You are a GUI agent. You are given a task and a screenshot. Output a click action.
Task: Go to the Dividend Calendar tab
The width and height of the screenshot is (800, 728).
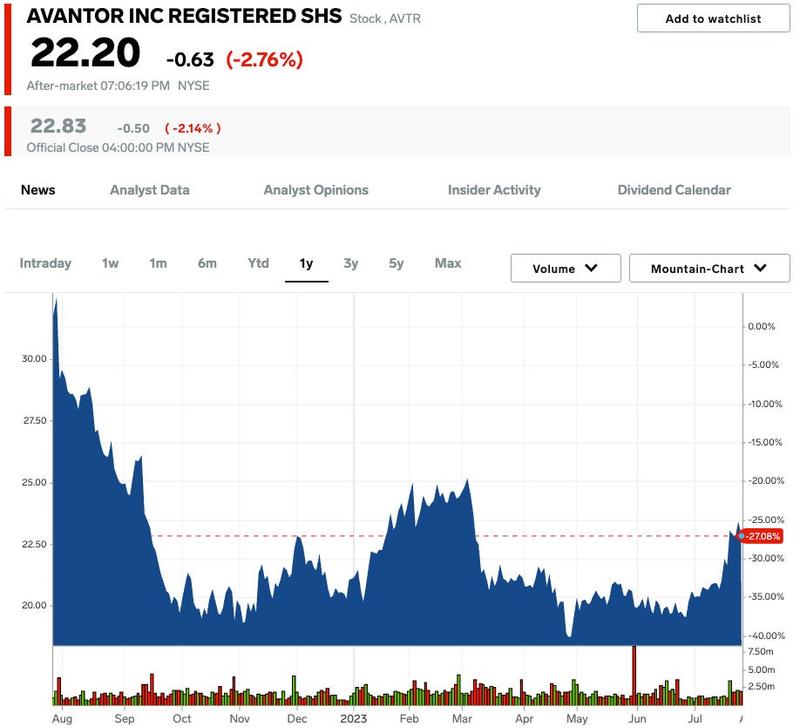coord(674,190)
